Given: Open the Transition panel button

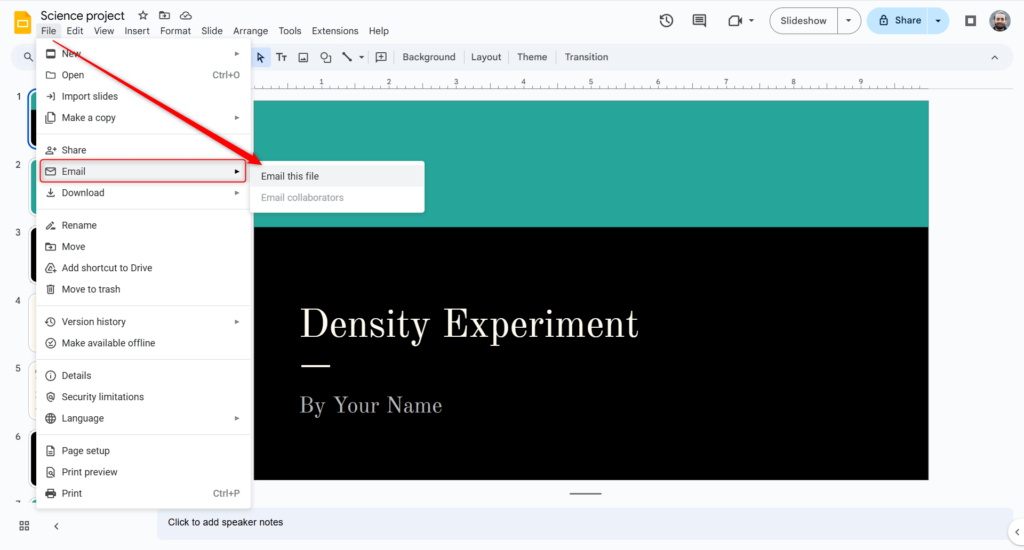Looking at the screenshot, I should tap(586, 57).
